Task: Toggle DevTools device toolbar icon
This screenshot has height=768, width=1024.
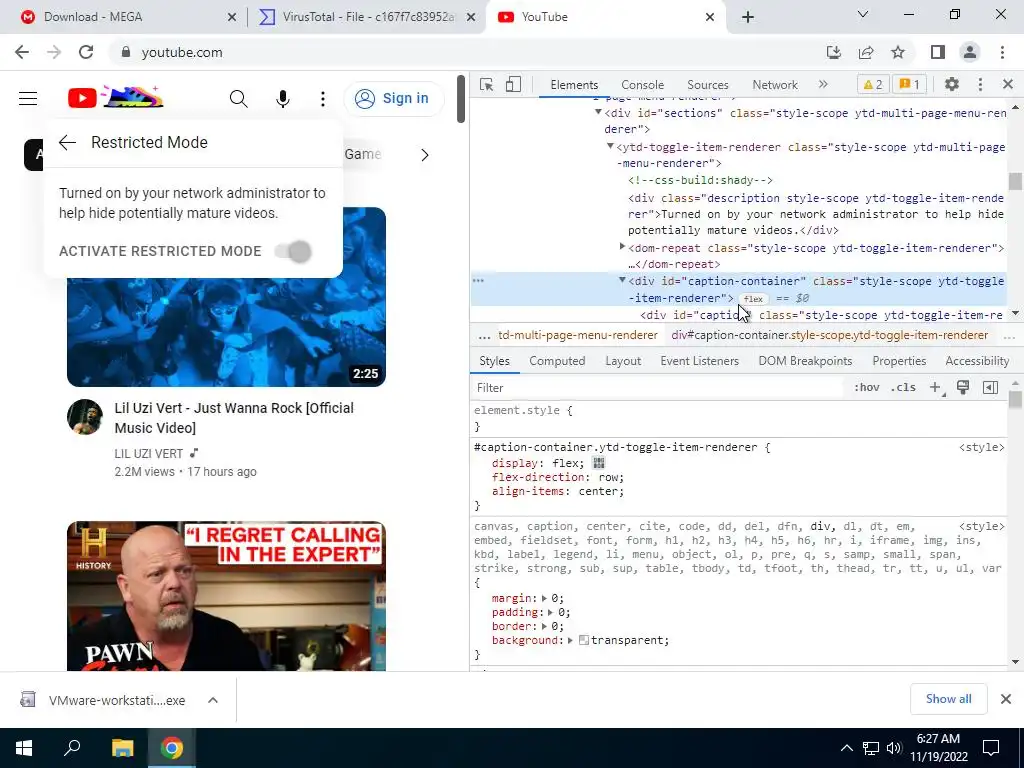Action: click(513, 85)
